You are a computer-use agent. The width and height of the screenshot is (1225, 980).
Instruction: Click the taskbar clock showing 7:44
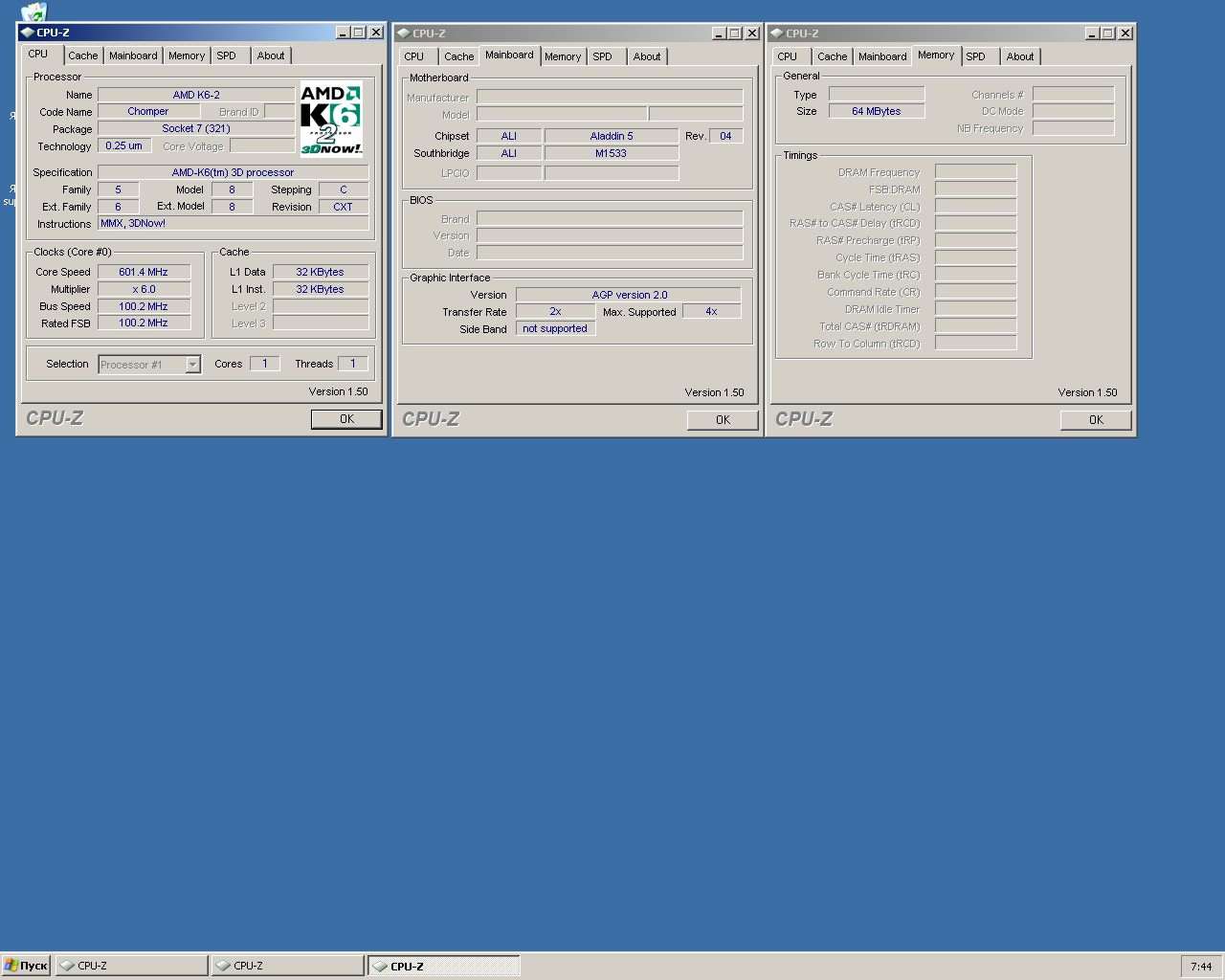(x=1201, y=967)
